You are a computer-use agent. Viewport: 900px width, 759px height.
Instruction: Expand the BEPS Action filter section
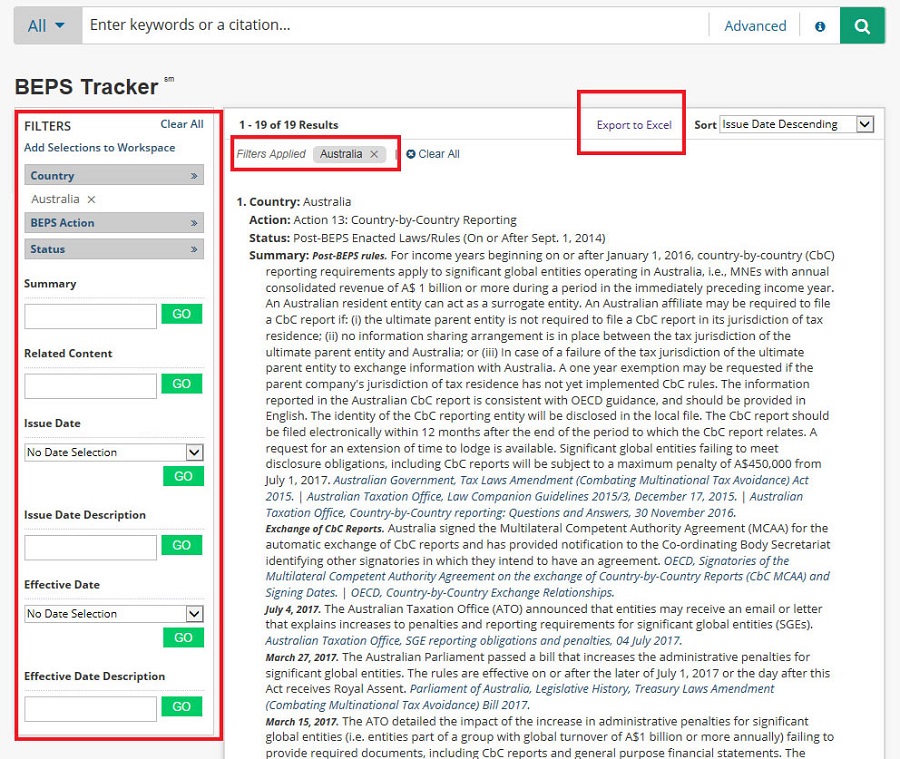(x=194, y=223)
